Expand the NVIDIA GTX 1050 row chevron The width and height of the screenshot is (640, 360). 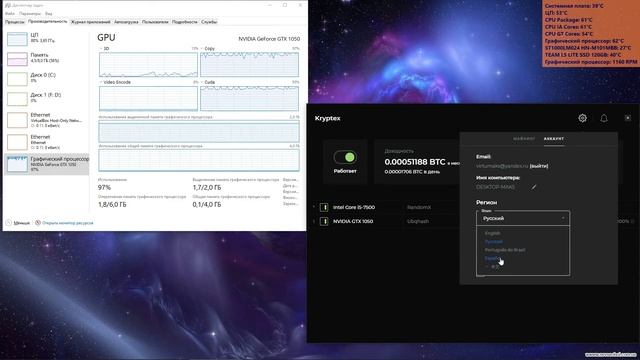pos(314,221)
